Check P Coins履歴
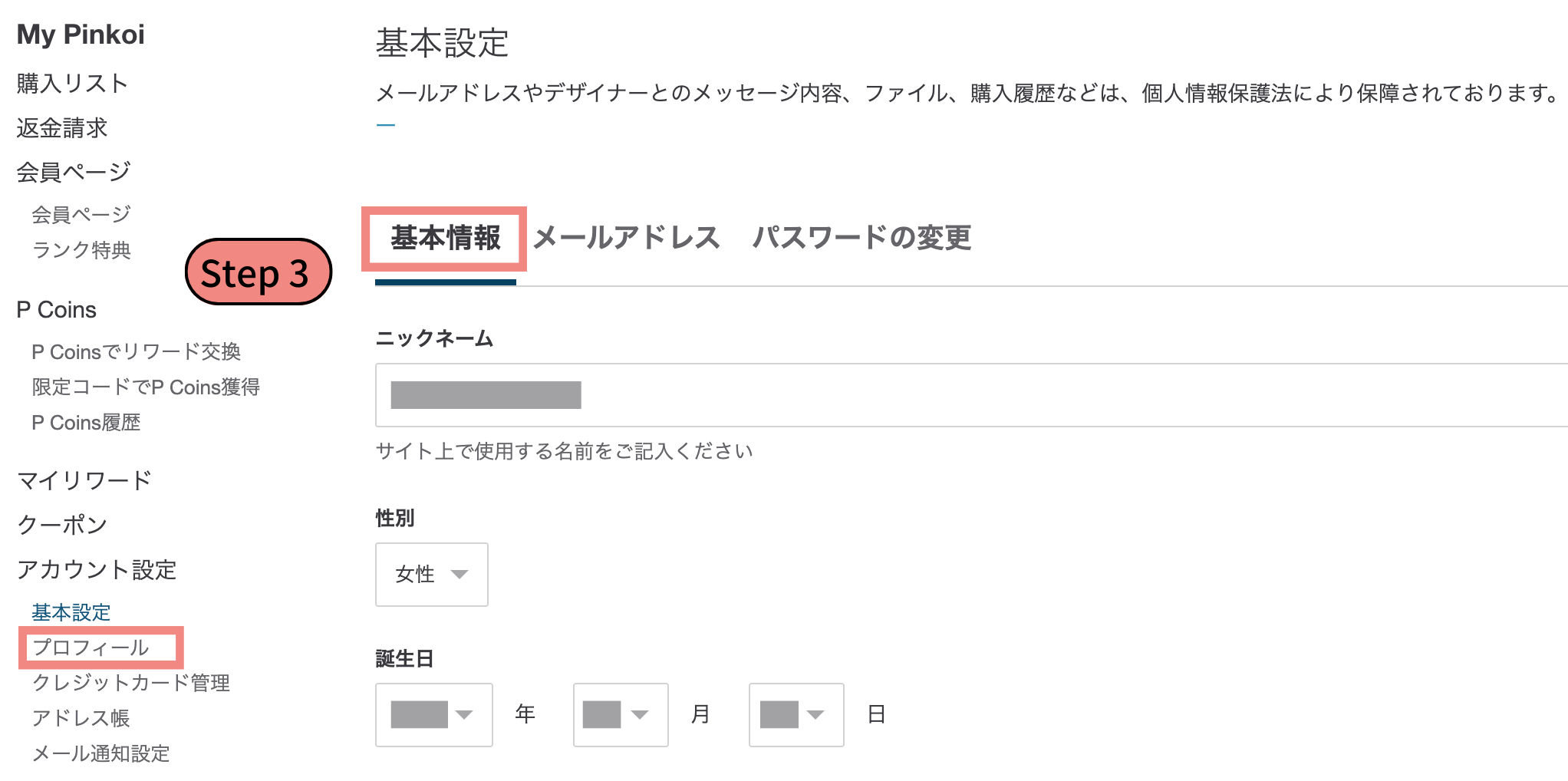Screen dimensions: 1568x781 click(84, 422)
